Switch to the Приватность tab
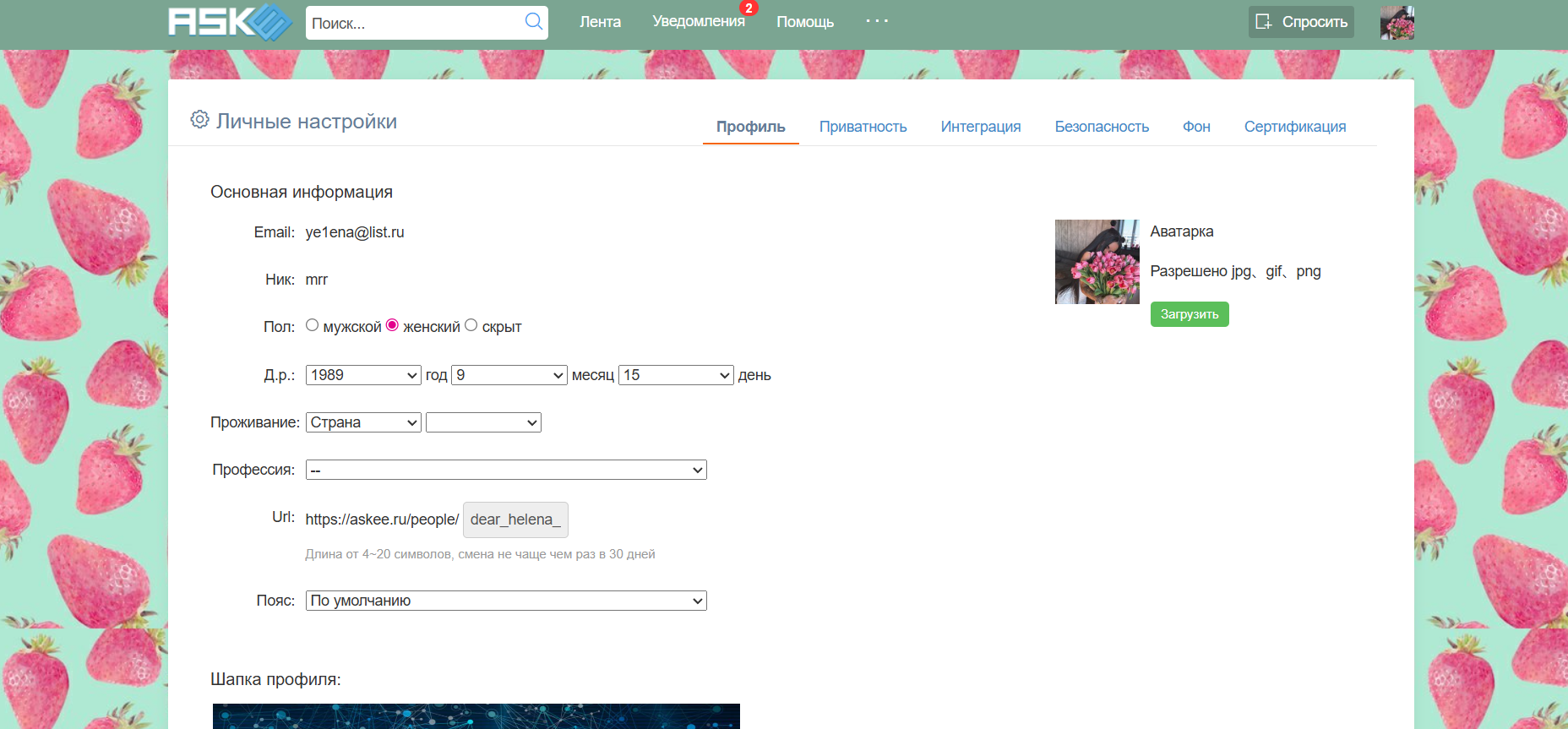 [863, 127]
